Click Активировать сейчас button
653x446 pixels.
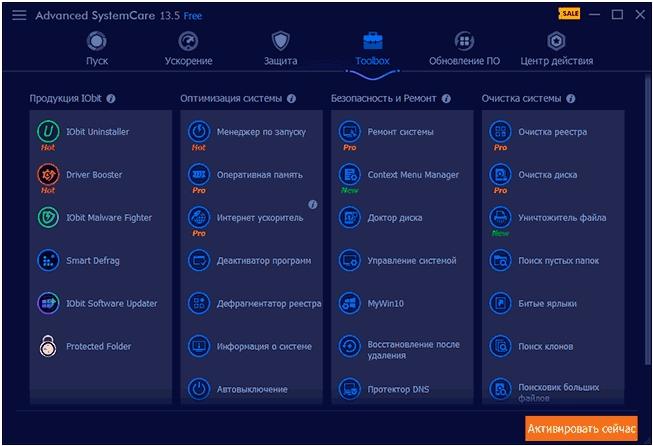coord(581,429)
